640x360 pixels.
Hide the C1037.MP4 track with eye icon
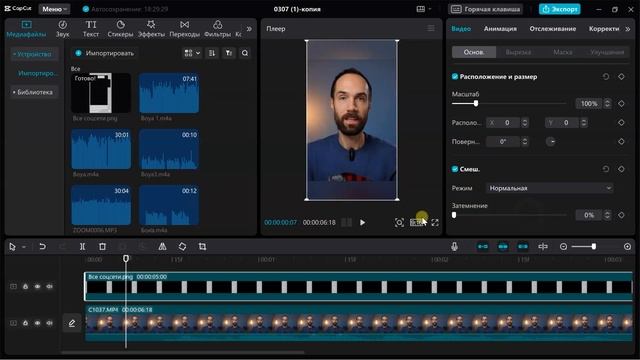pyautogui.click(x=37, y=323)
